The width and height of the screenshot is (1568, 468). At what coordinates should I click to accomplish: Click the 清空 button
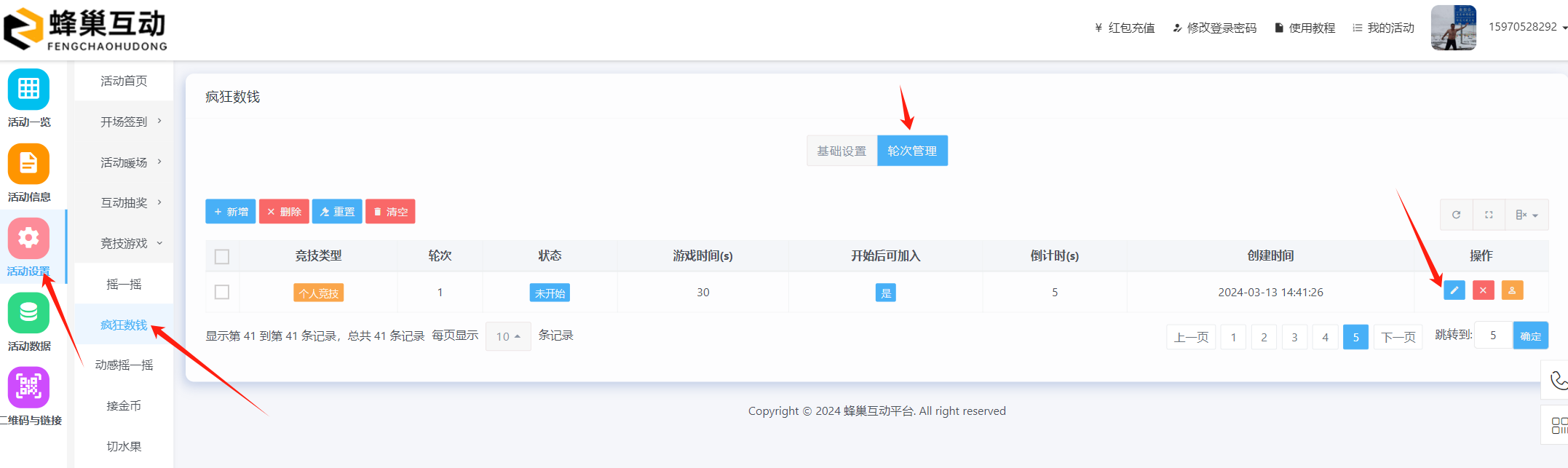coord(390,211)
